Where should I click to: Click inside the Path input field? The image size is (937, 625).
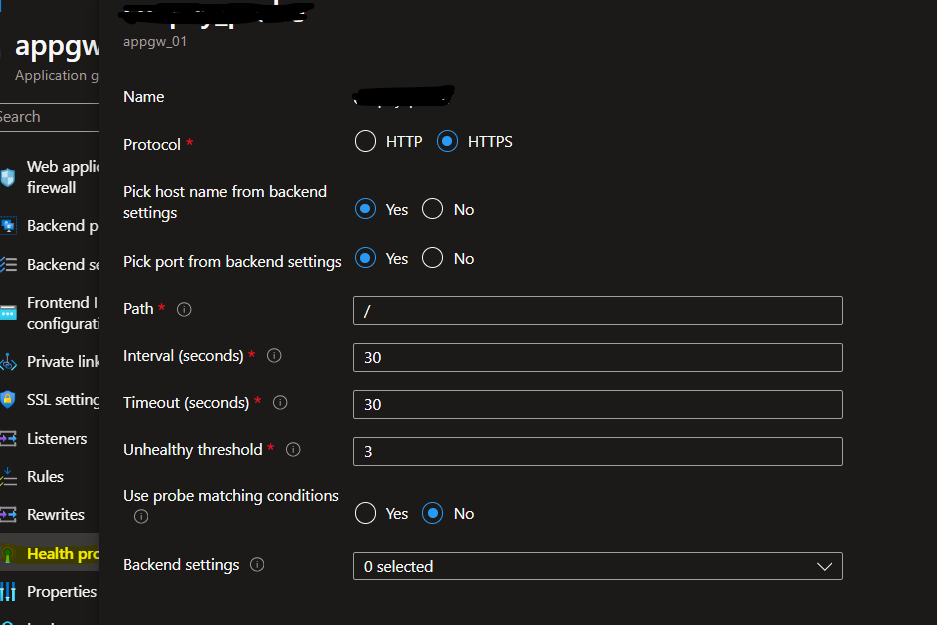pyautogui.click(x=597, y=310)
